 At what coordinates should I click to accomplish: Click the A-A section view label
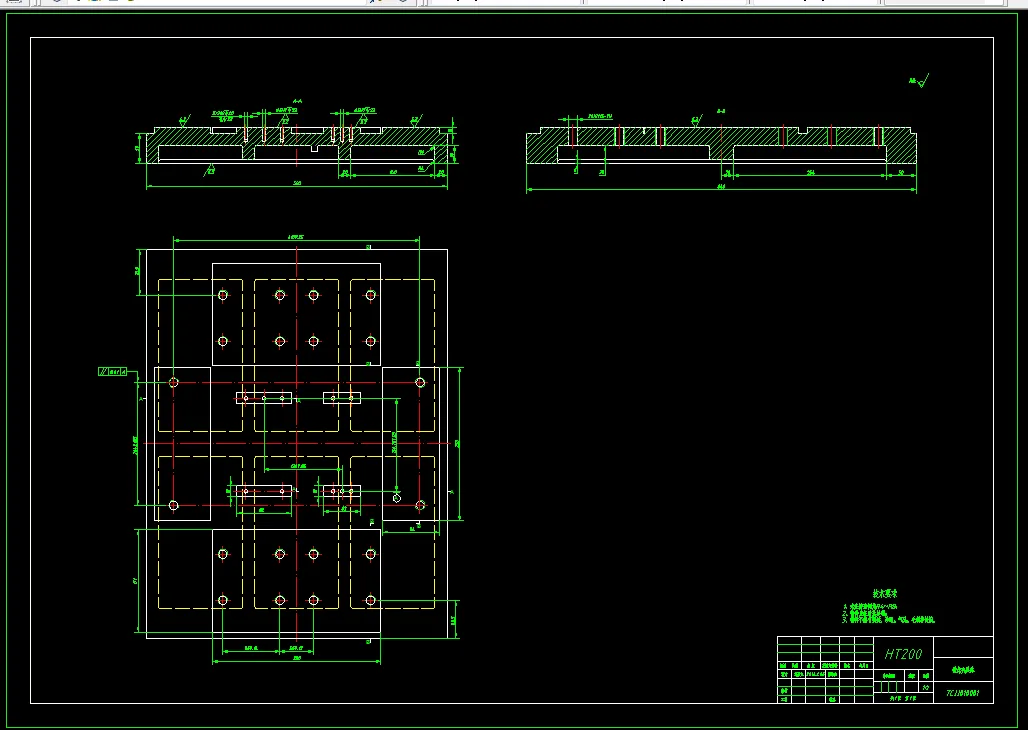[297, 101]
